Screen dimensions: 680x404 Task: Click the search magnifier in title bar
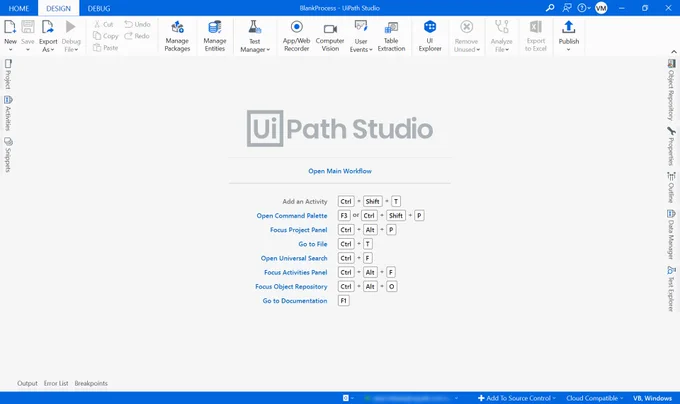pyautogui.click(x=550, y=8)
